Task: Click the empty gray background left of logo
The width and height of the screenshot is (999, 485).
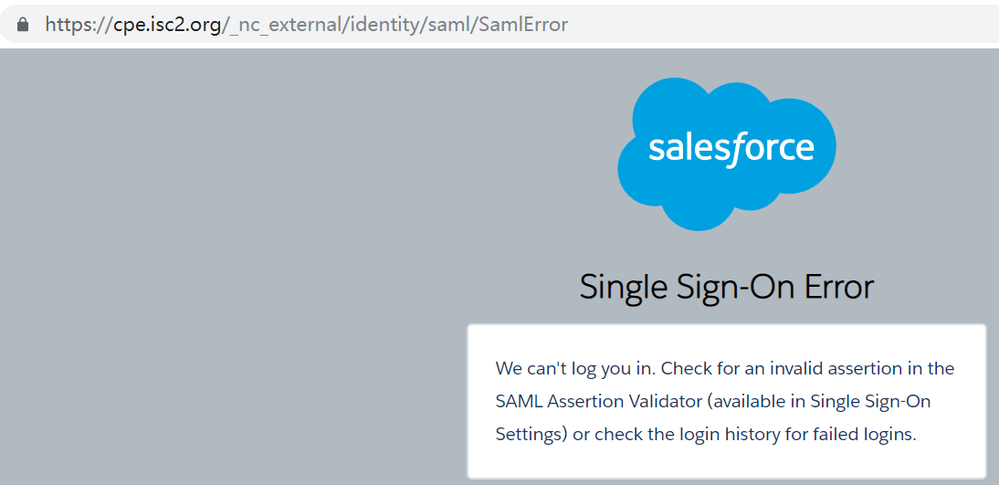Action: pos(250,250)
